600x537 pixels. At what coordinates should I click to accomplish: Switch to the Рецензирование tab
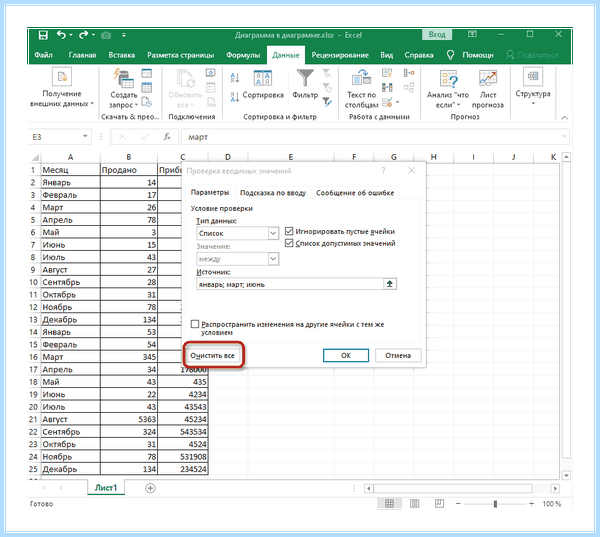point(340,55)
